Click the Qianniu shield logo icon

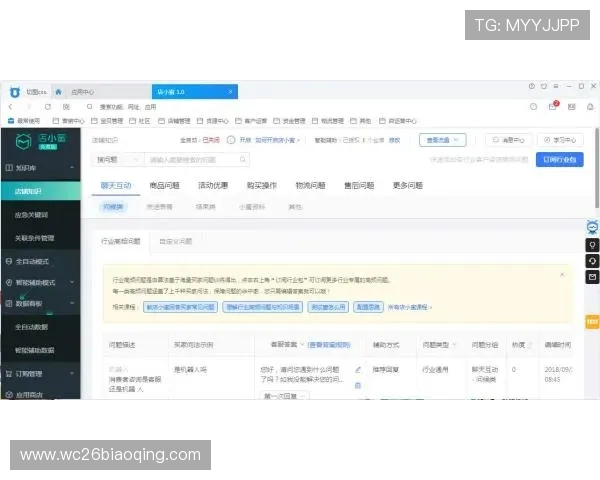pyautogui.click(x=15, y=92)
